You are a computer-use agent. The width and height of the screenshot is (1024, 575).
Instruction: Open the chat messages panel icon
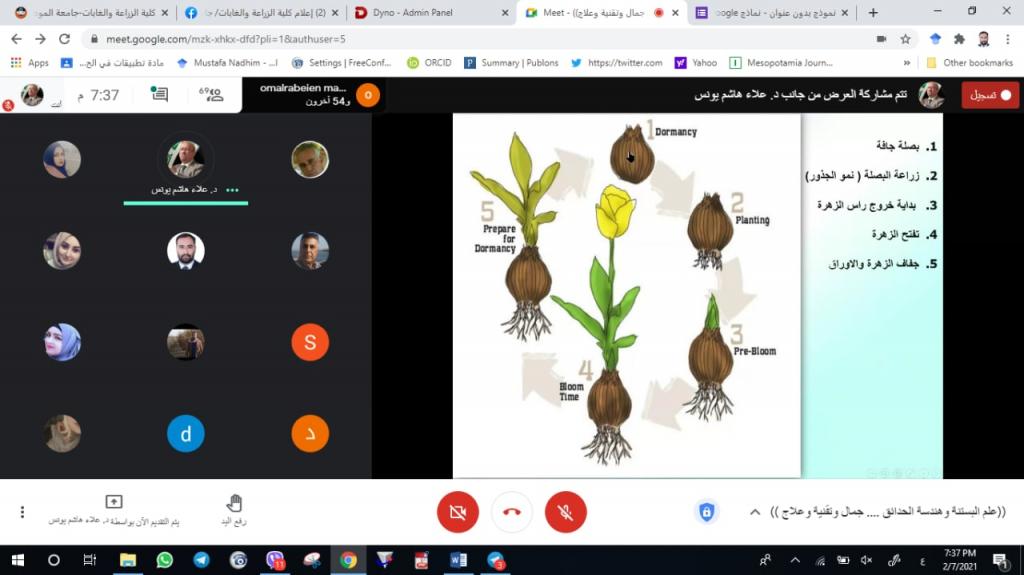pos(159,95)
